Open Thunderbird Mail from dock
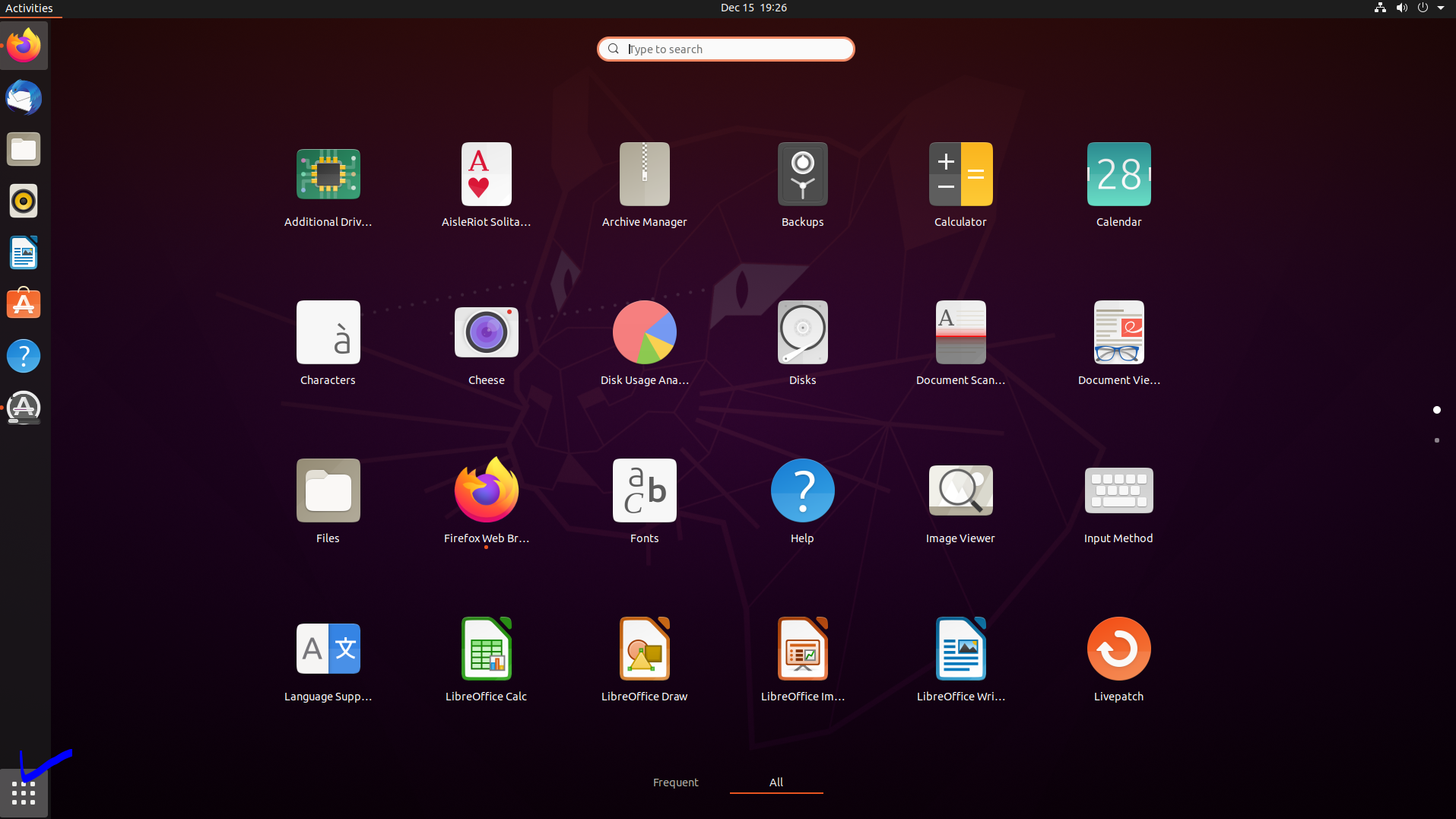The image size is (1456, 819). (24, 98)
